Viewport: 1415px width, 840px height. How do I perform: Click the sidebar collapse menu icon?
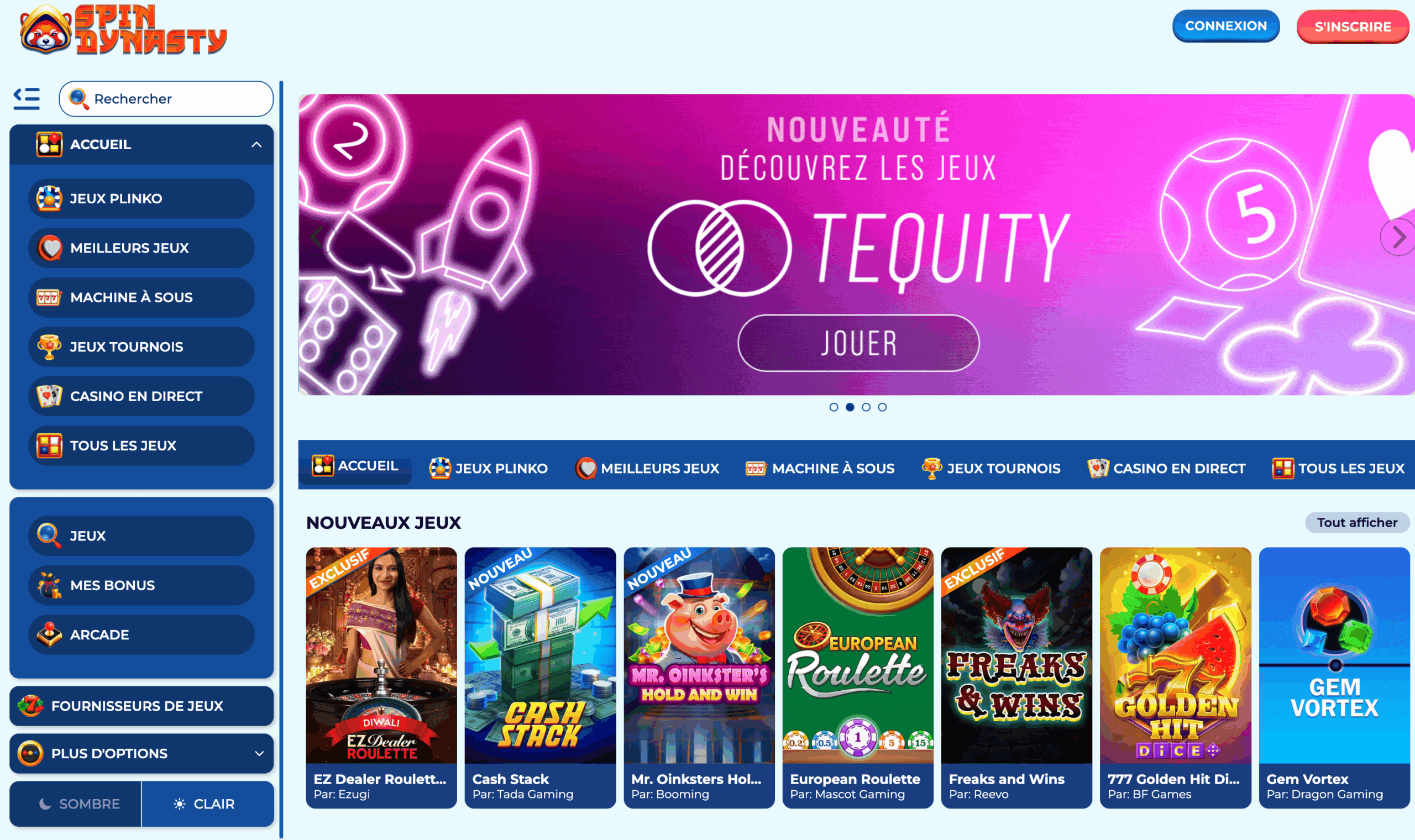(x=27, y=98)
